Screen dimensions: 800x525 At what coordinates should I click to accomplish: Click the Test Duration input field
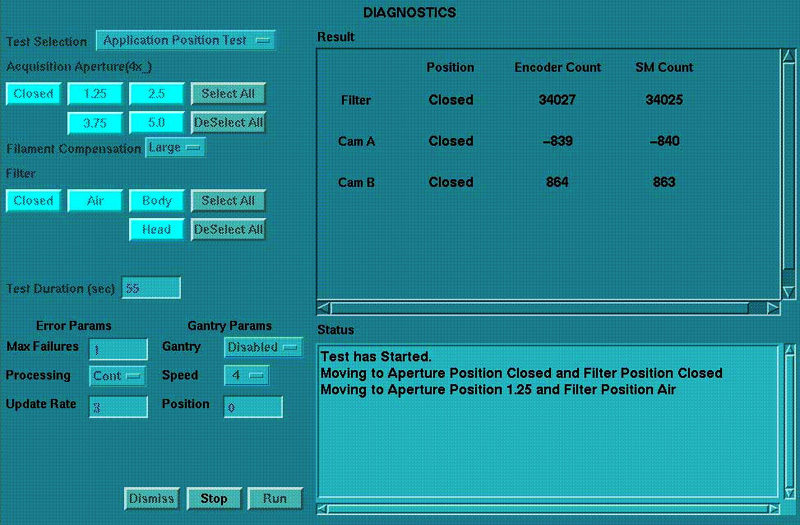tap(151, 288)
